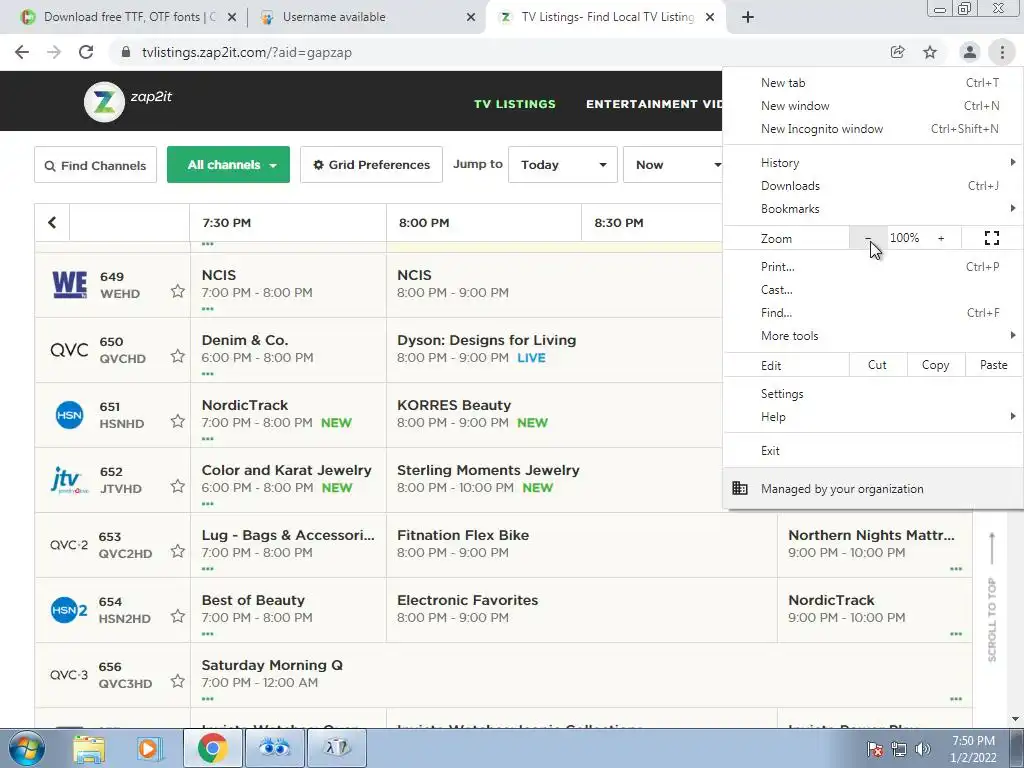This screenshot has height=768, width=1024.
Task: Click Find Channels button
Action: (95, 165)
